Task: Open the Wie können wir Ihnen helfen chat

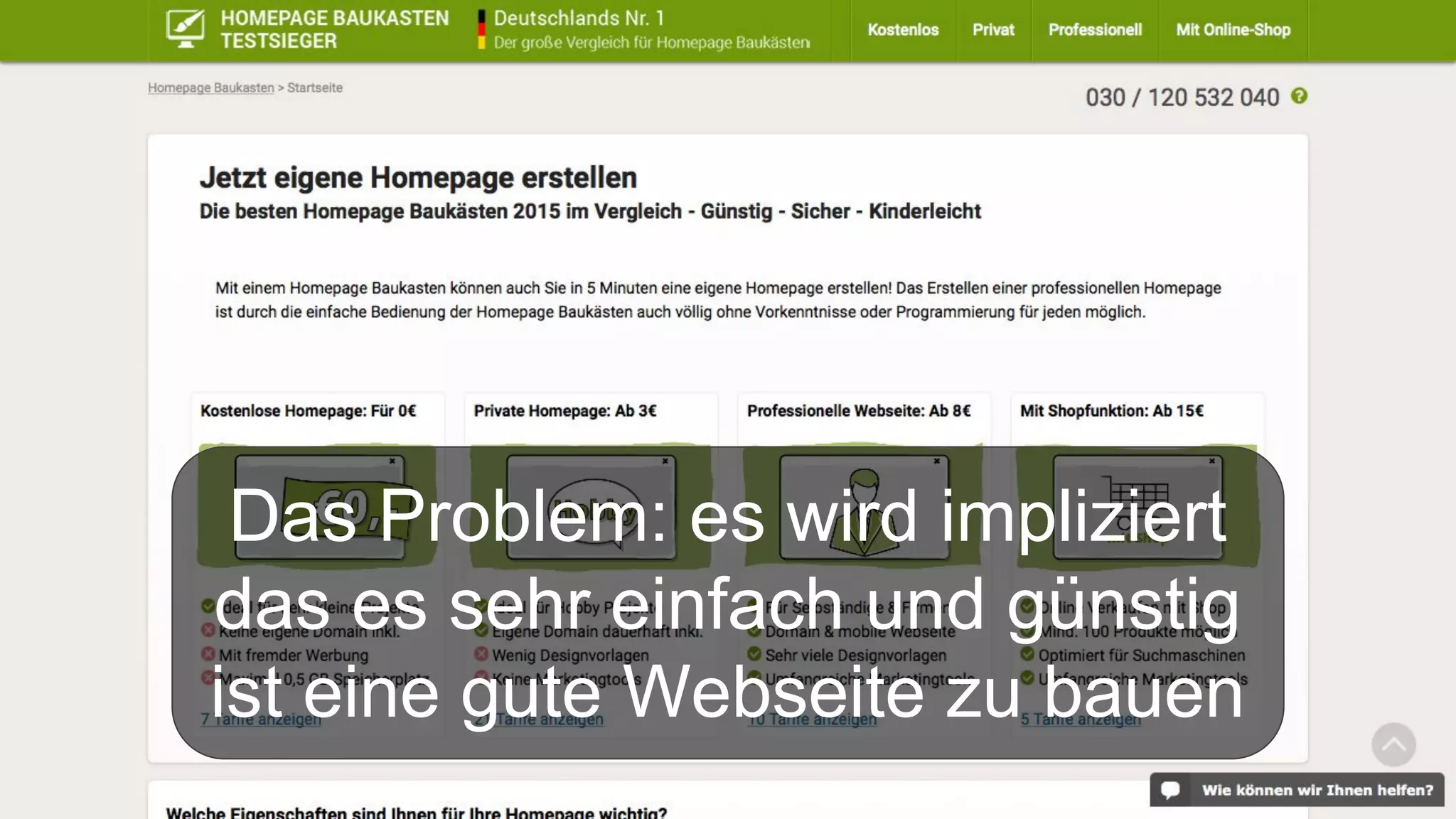Action: coord(1297,790)
